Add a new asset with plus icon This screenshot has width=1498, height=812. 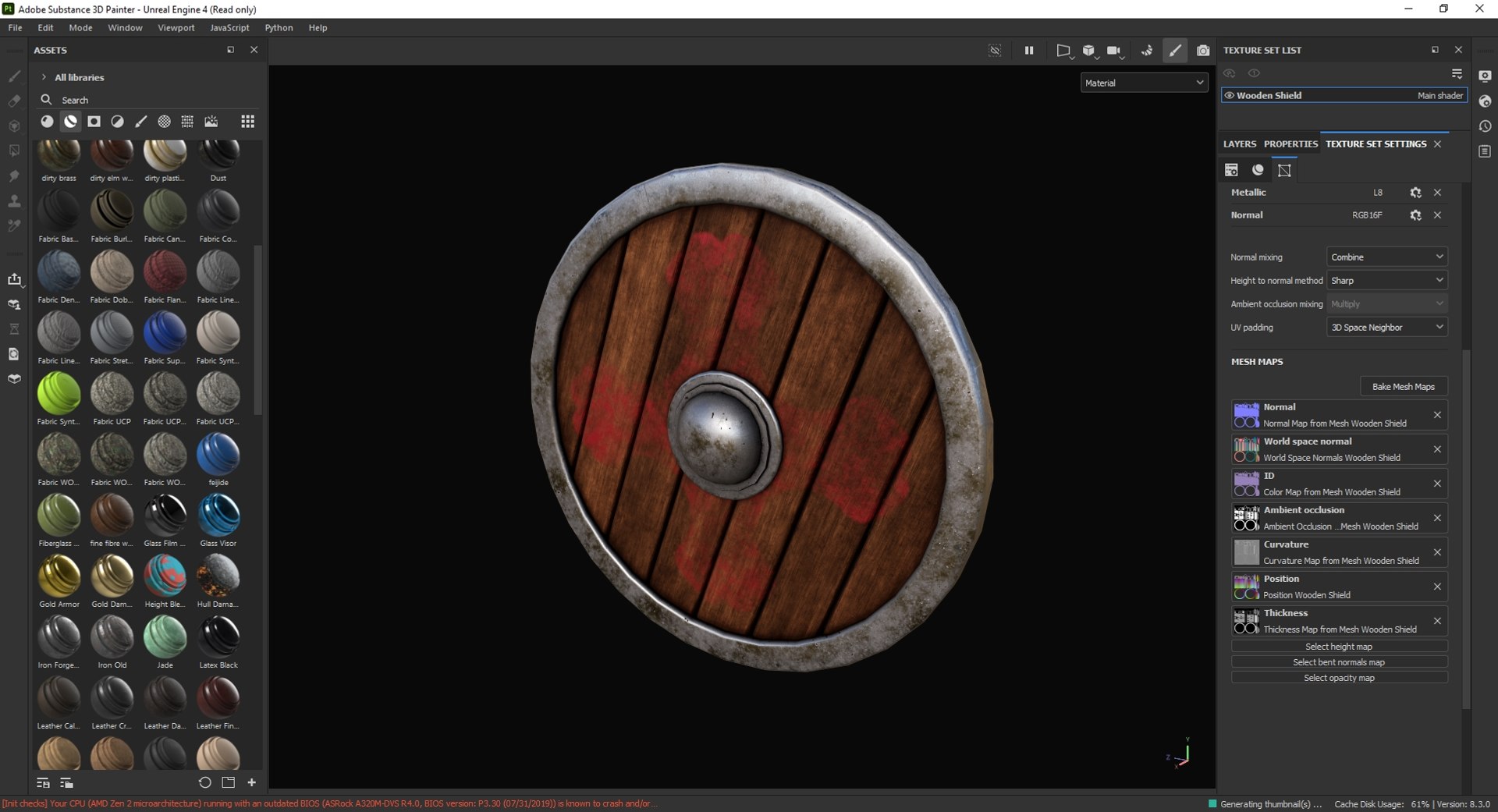coord(251,782)
